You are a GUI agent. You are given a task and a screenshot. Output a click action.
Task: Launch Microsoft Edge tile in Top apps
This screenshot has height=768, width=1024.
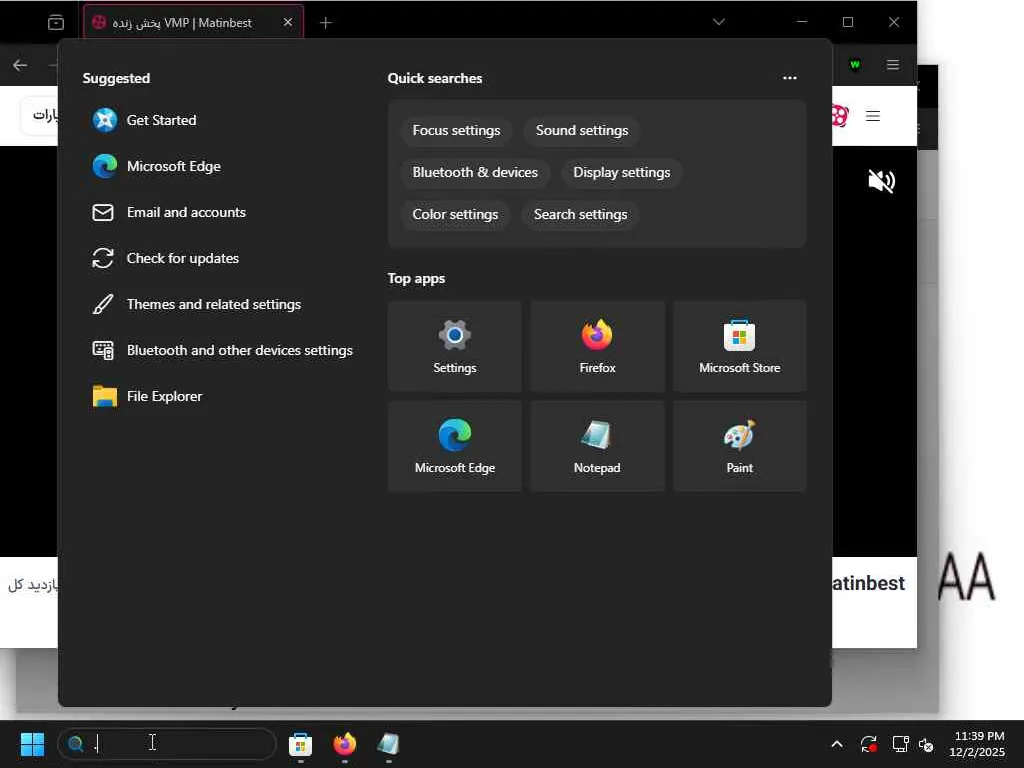pyautogui.click(x=455, y=446)
